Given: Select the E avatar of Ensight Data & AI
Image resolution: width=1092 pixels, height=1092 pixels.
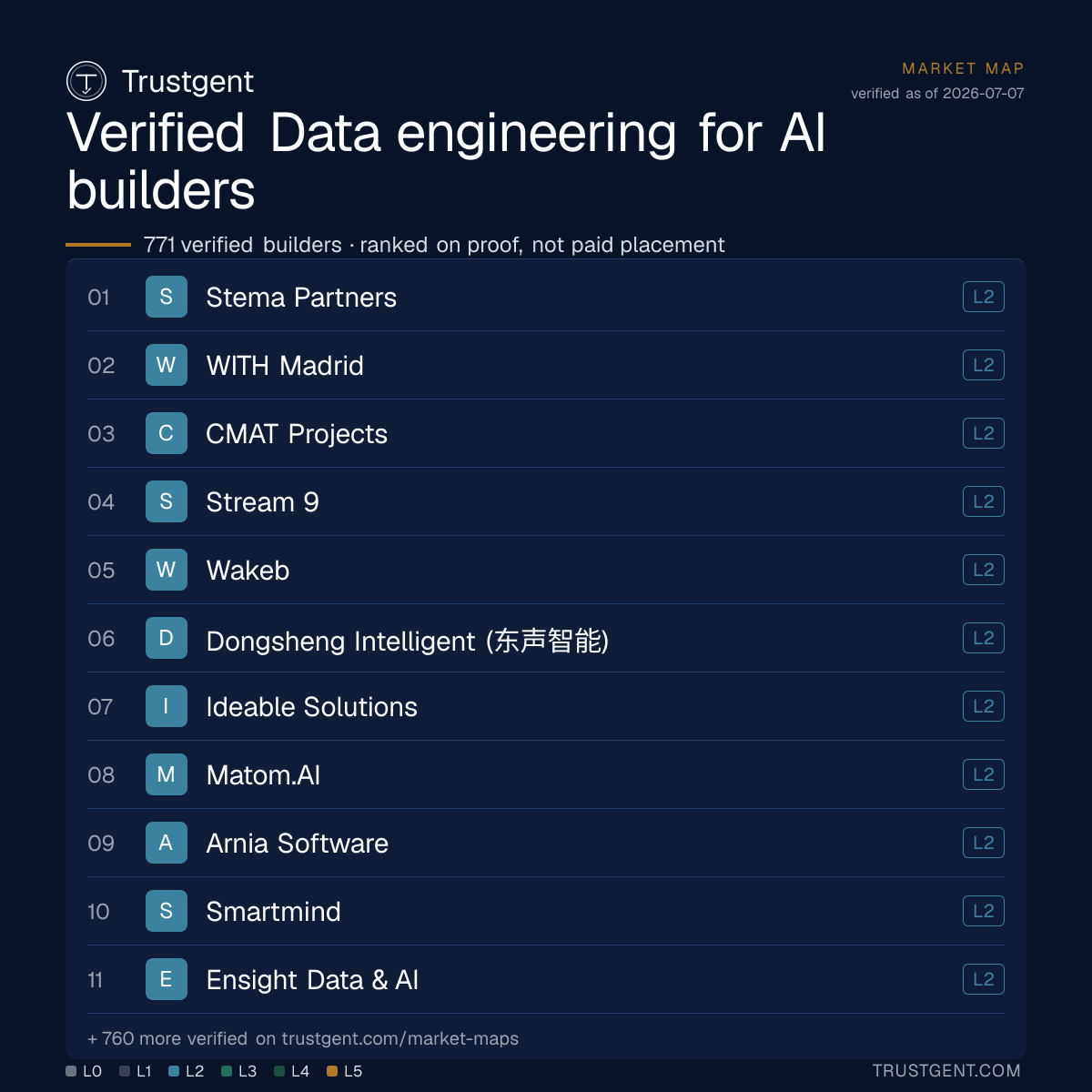Looking at the screenshot, I should click(x=167, y=979).
